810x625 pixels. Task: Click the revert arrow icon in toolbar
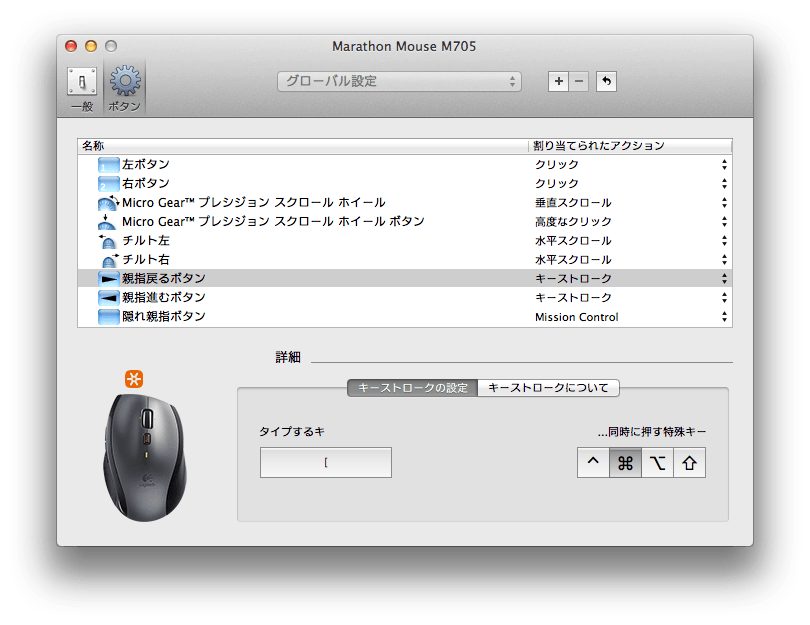point(606,82)
